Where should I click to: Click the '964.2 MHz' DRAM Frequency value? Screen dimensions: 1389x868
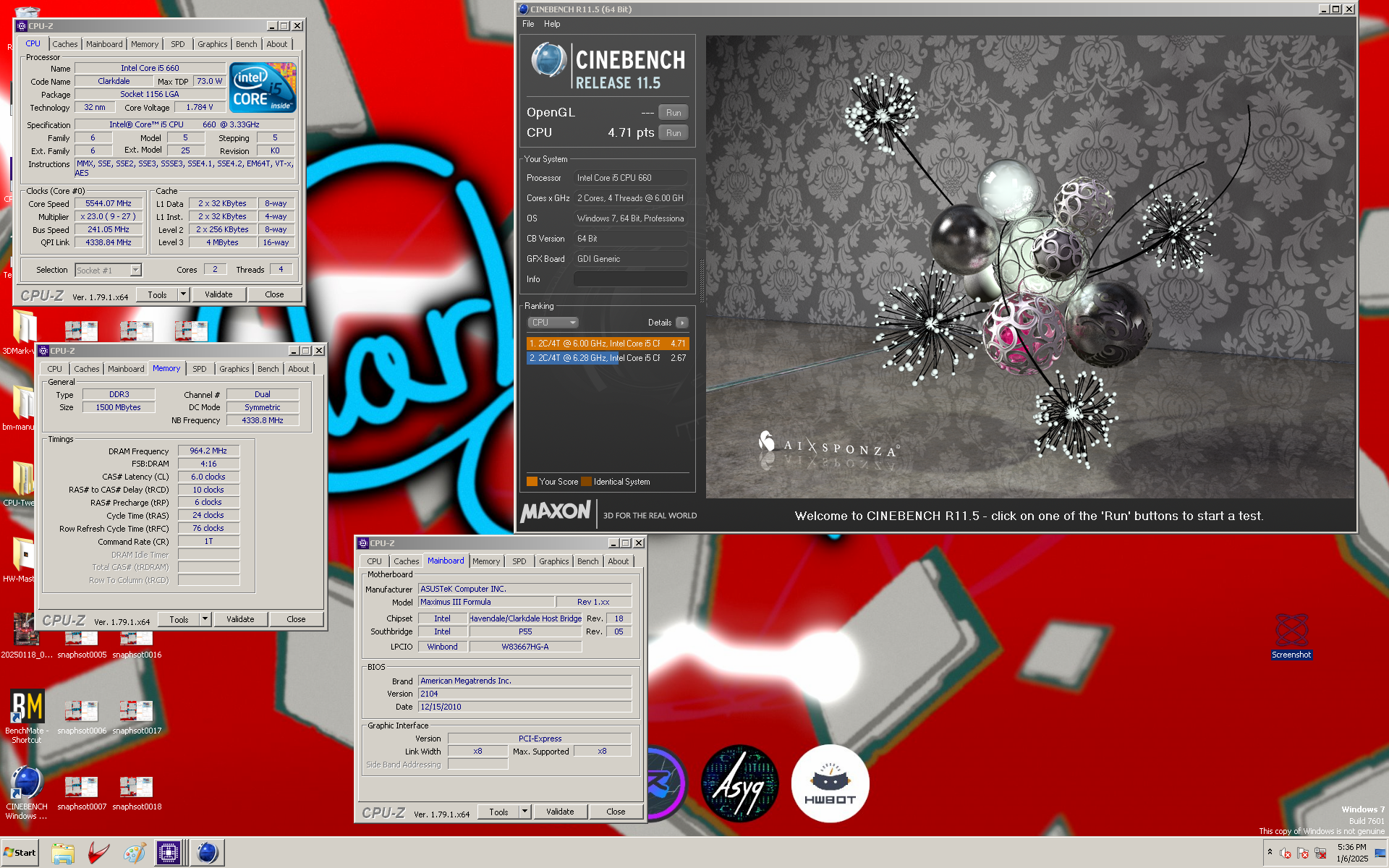pos(208,451)
